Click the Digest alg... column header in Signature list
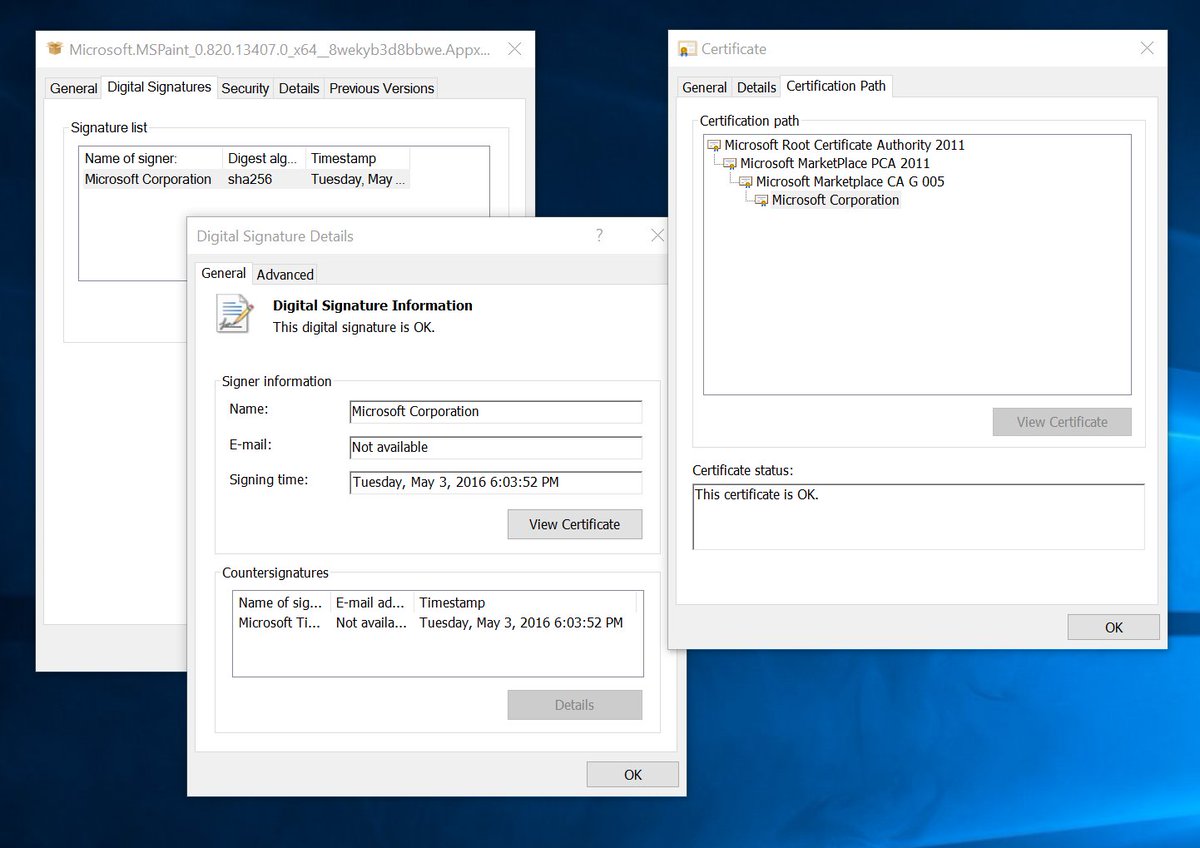This screenshot has width=1200, height=848. coord(264,158)
